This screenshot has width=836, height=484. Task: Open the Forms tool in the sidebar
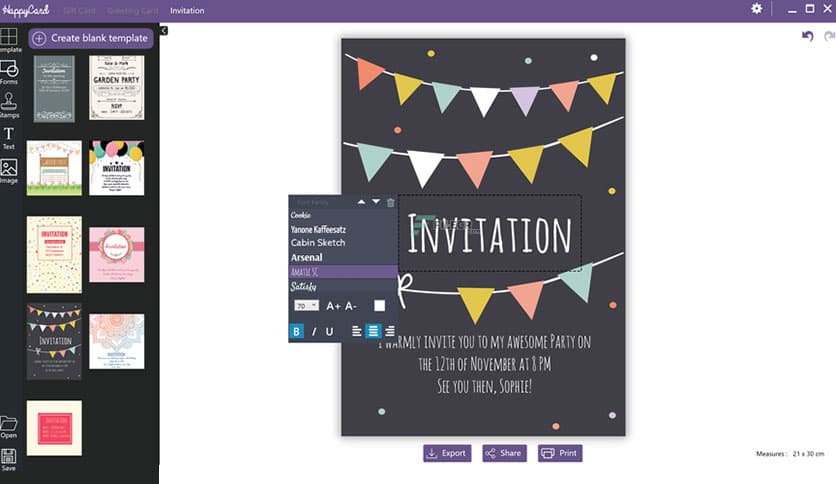(9, 72)
